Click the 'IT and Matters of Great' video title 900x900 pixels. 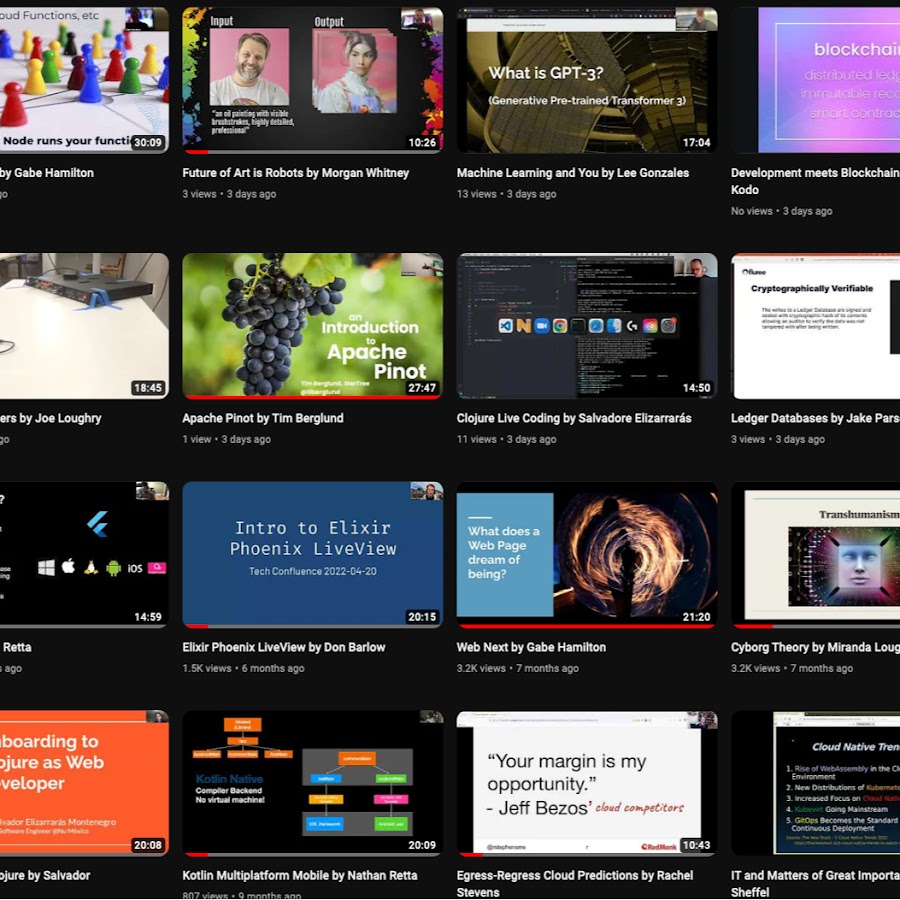click(x=816, y=884)
